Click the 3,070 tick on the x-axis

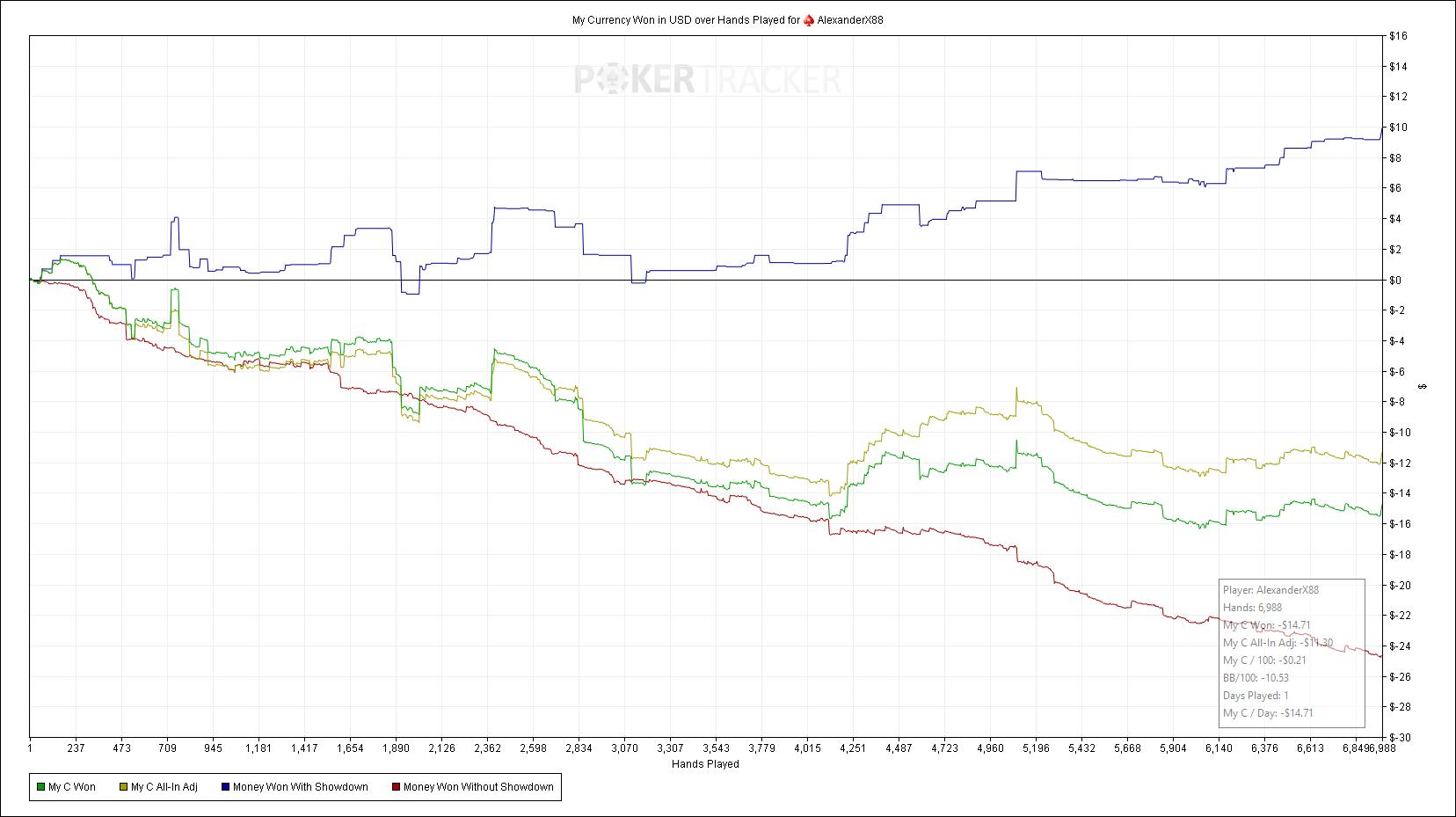coord(624,748)
